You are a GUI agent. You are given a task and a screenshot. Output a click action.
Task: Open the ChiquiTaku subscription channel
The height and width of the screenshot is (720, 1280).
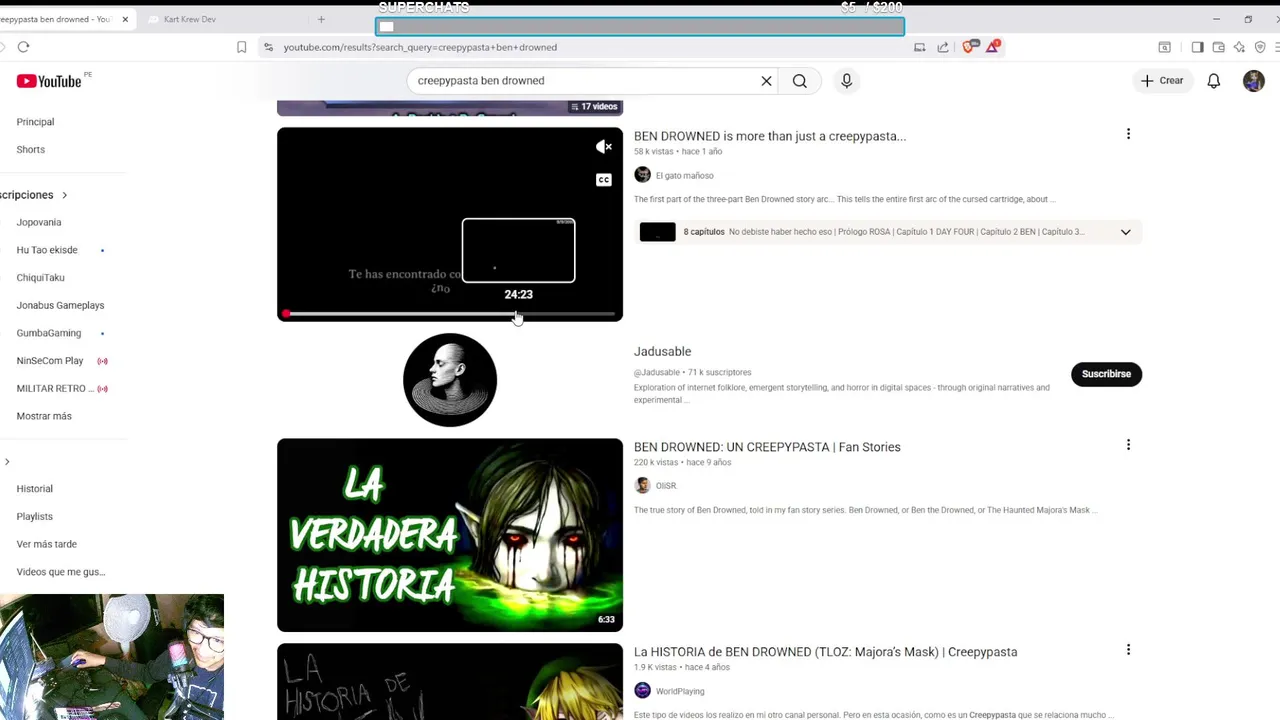point(40,278)
